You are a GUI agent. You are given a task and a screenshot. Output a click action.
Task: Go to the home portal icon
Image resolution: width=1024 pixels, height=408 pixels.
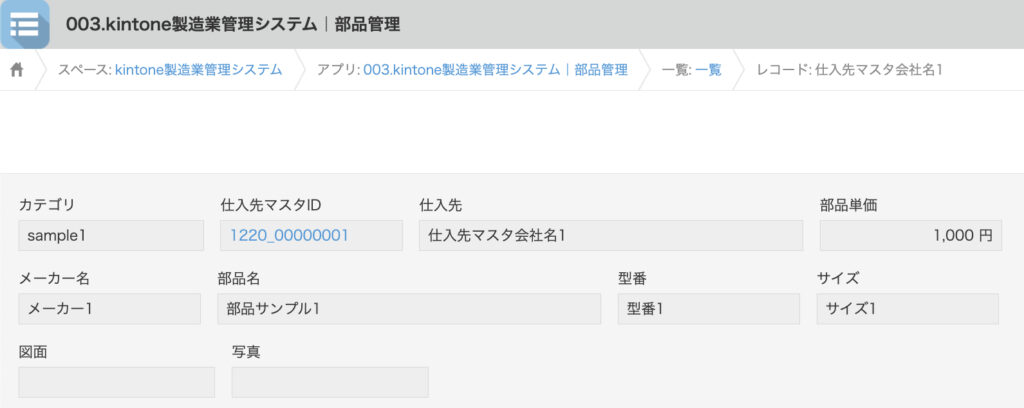(x=17, y=70)
